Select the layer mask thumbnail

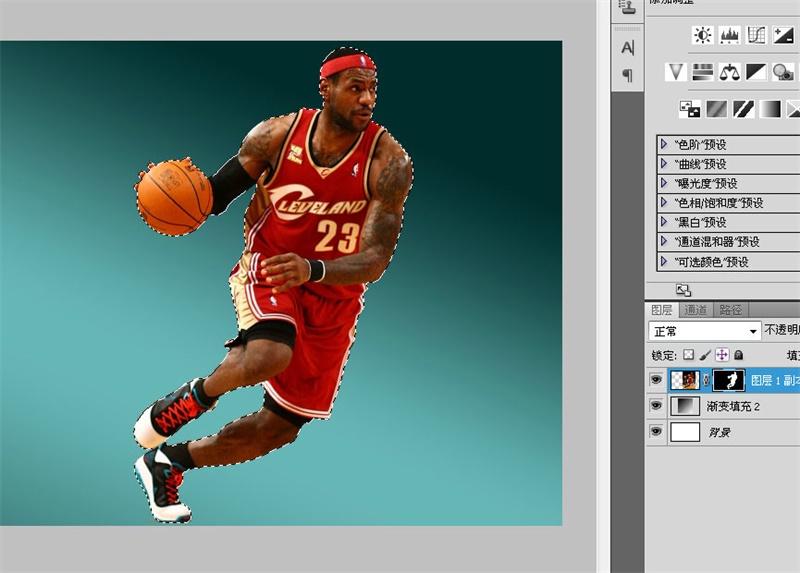tap(729, 380)
